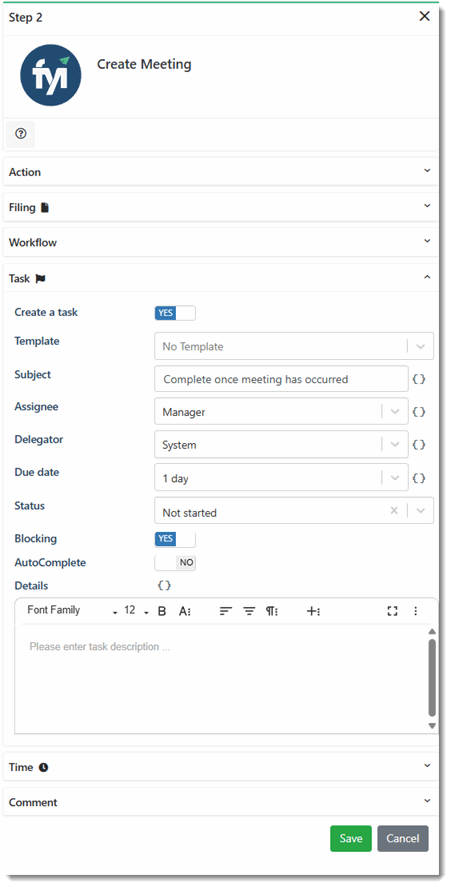Click the clock icon beside Time
The width and height of the screenshot is (451, 887).
point(44,767)
